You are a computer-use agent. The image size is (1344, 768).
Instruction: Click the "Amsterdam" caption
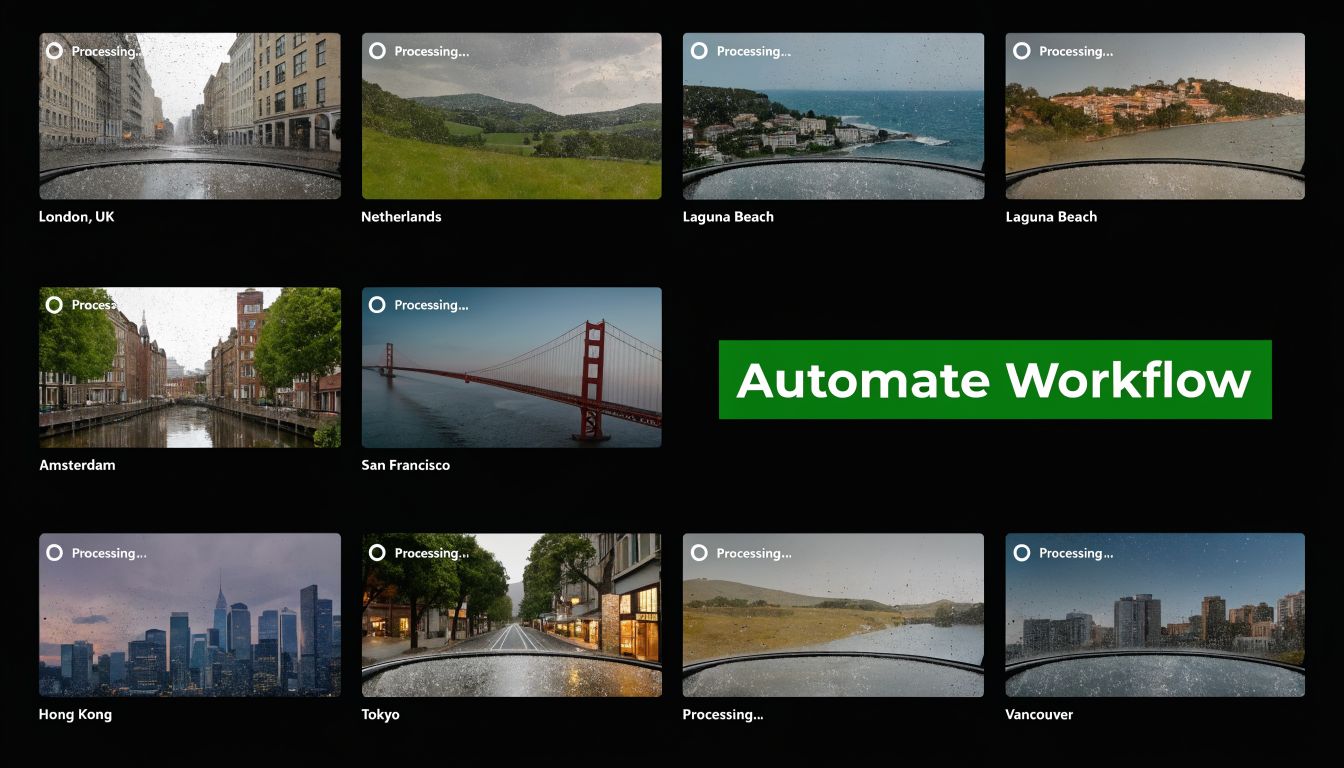77,465
